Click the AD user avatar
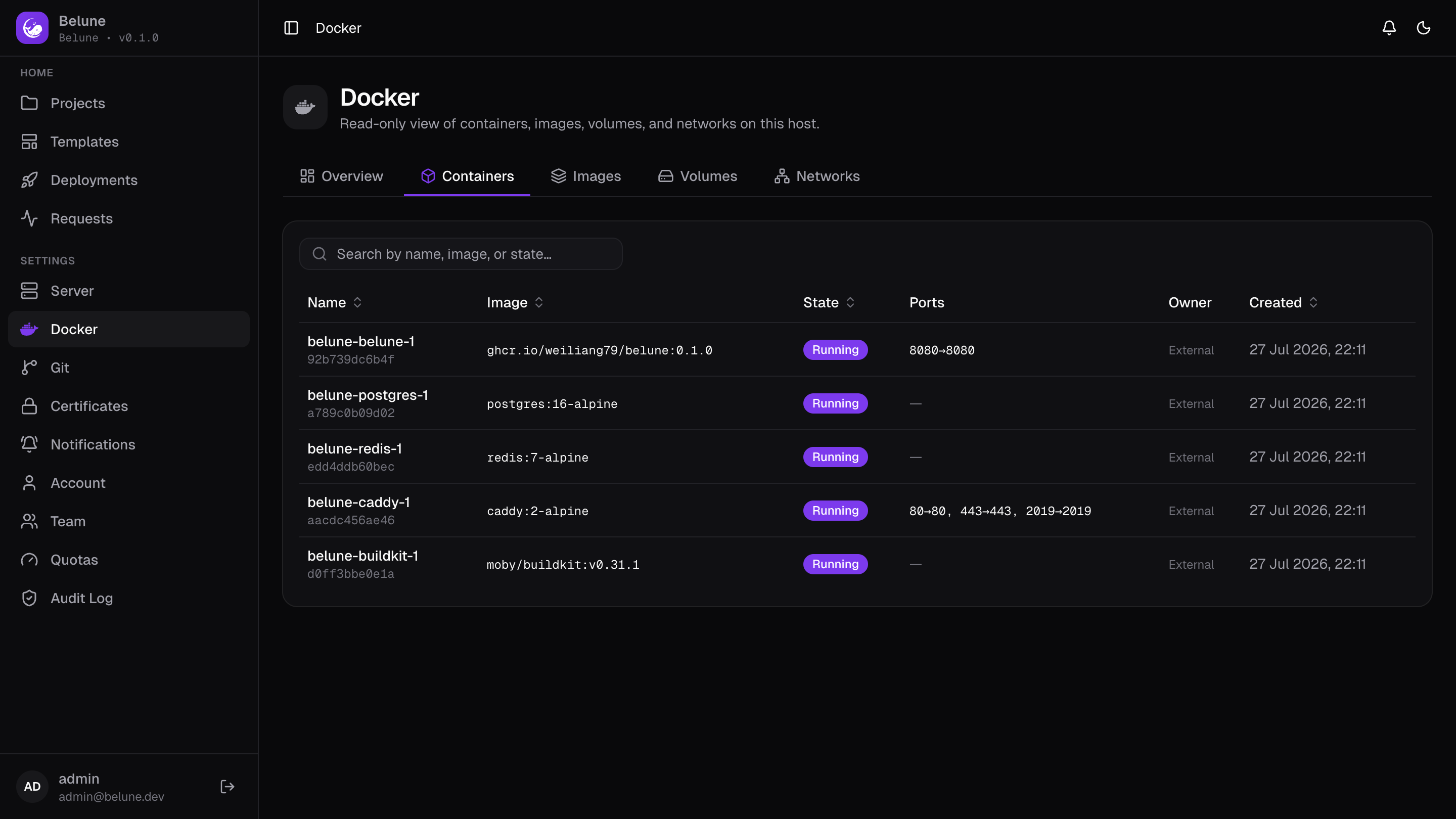 coord(32,786)
